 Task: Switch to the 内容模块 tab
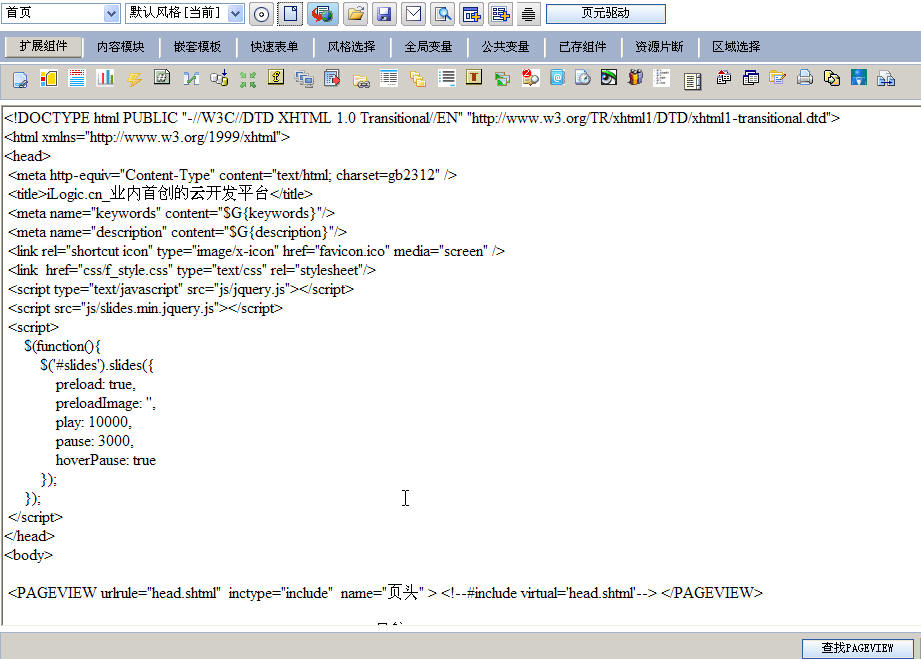tap(120, 47)
